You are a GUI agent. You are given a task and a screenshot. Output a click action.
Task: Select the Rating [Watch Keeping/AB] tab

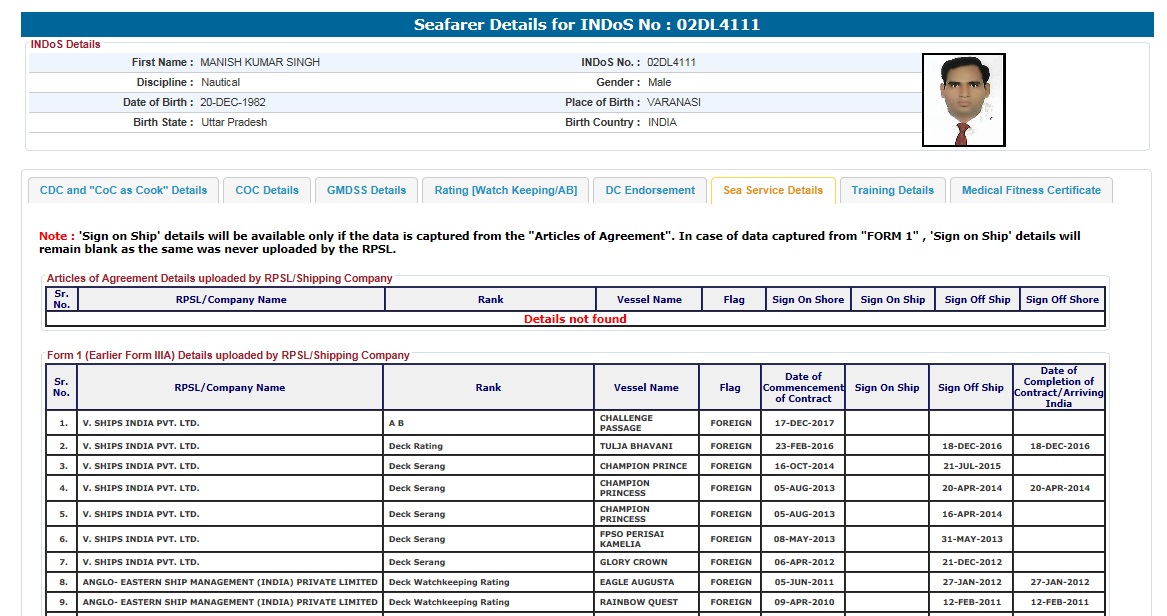point(505,190)
